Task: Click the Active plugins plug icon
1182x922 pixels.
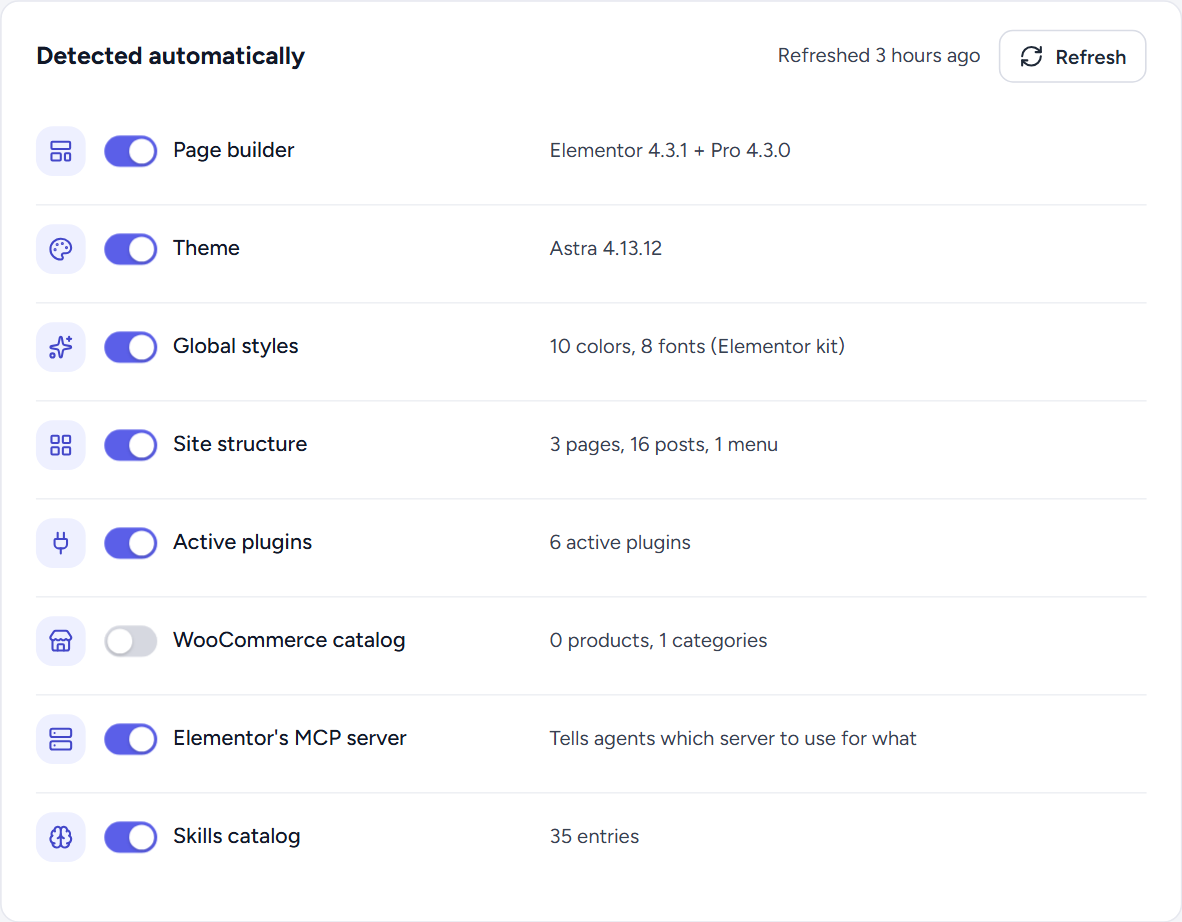Action: [x=60, y=543]
